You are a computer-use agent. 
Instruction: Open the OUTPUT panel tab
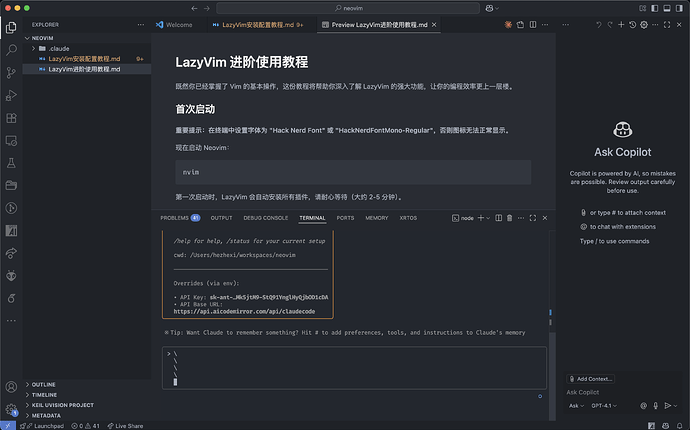[221, 218]
